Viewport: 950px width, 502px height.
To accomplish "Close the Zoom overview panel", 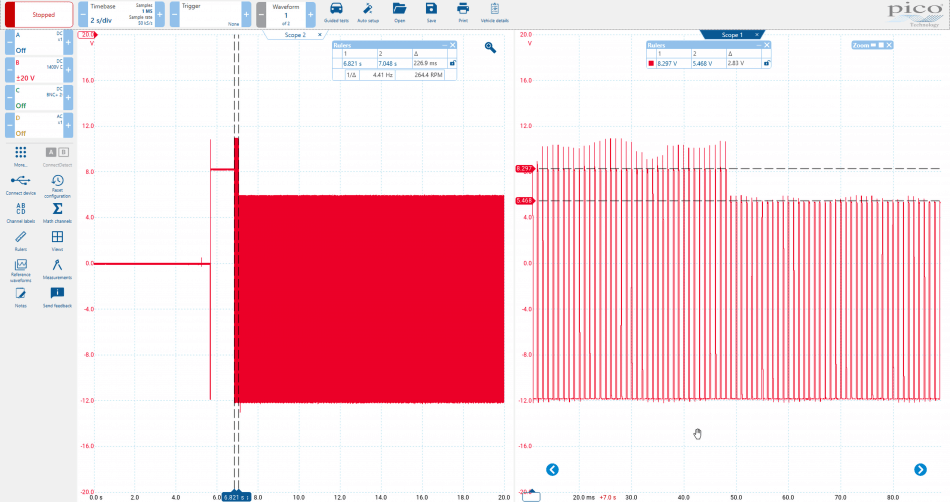I will click(889, 45).
